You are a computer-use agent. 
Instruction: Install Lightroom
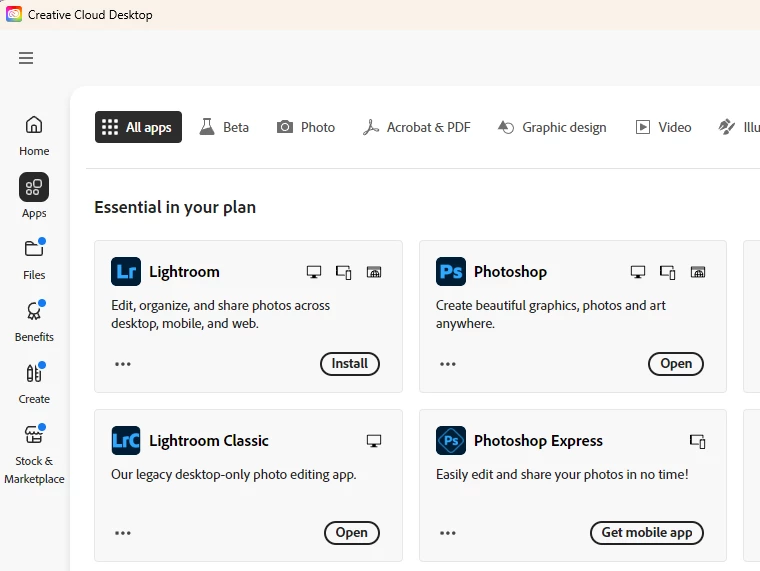click(349, 364)
